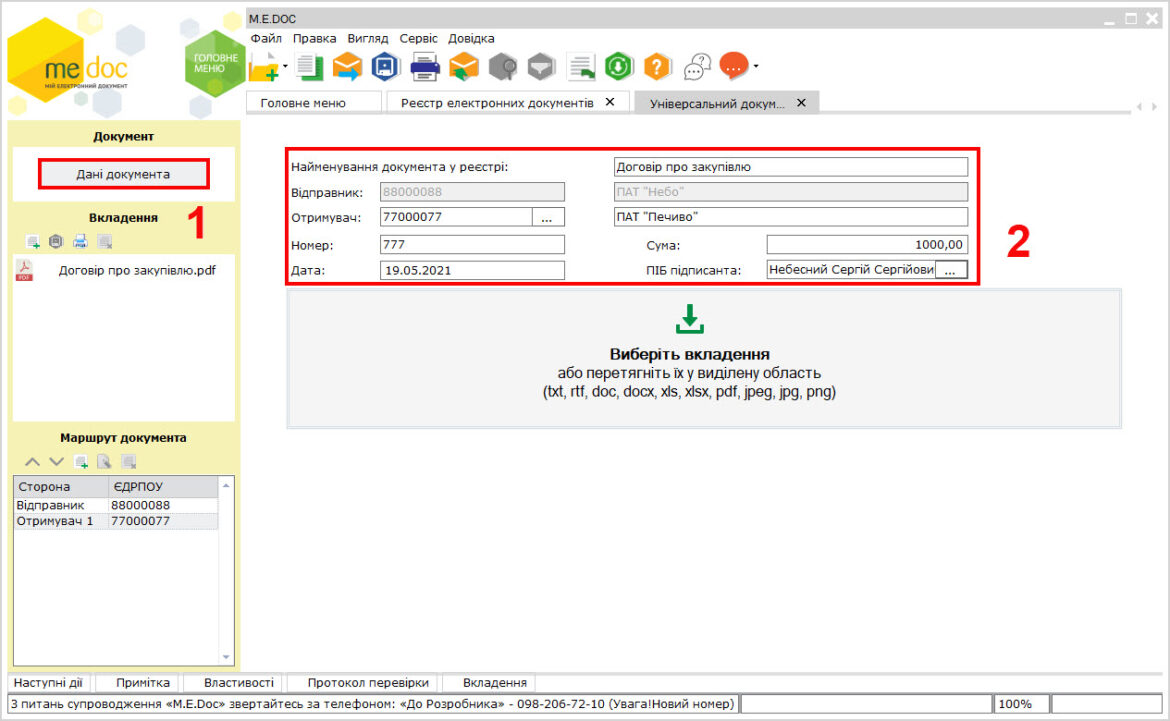Click the ЄДРПОУ column header
This screenshot has height=721, width=1170.
pos(163,487)
